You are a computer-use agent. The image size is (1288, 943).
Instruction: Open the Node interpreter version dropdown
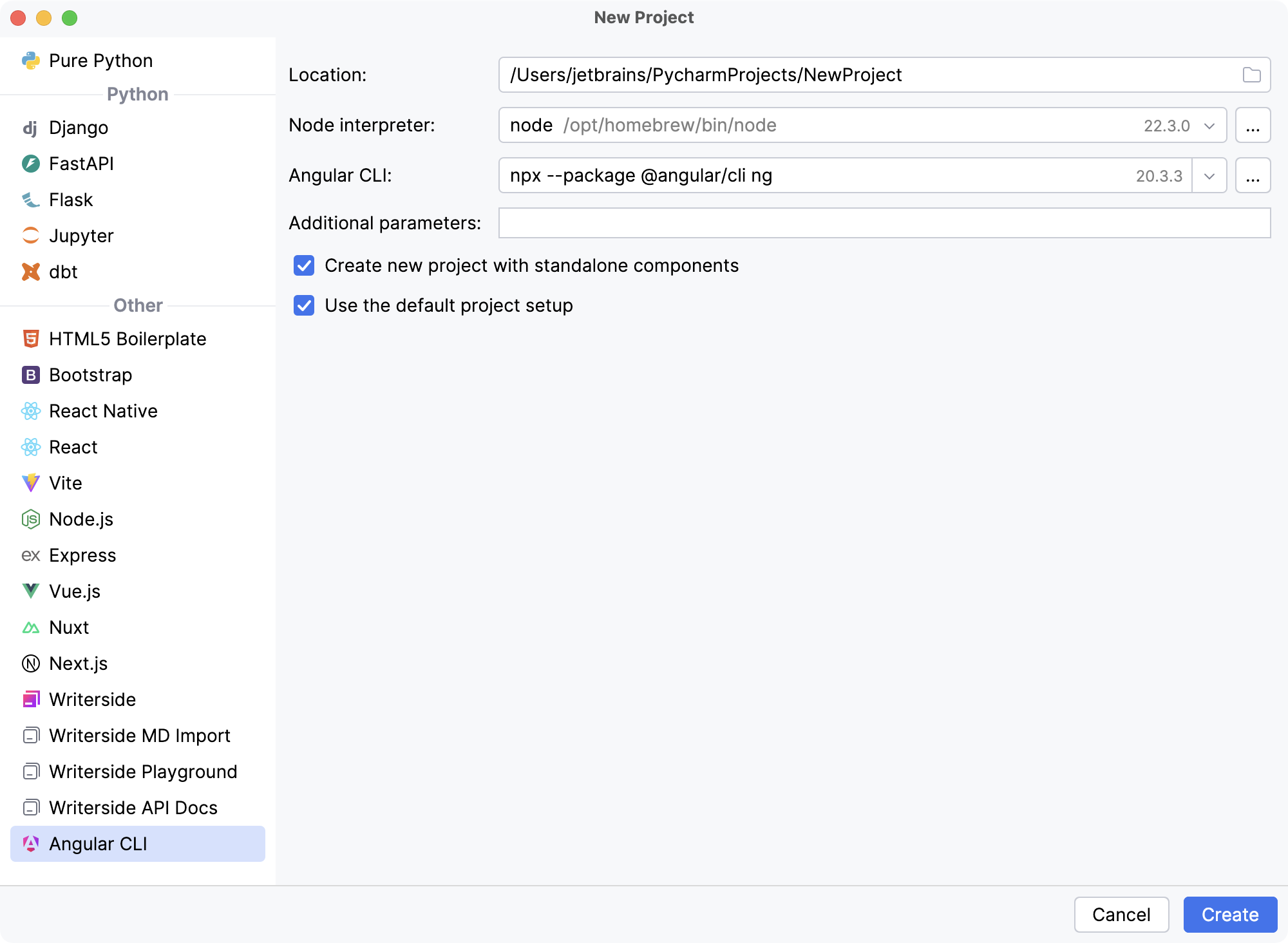tap(1209, 125)
